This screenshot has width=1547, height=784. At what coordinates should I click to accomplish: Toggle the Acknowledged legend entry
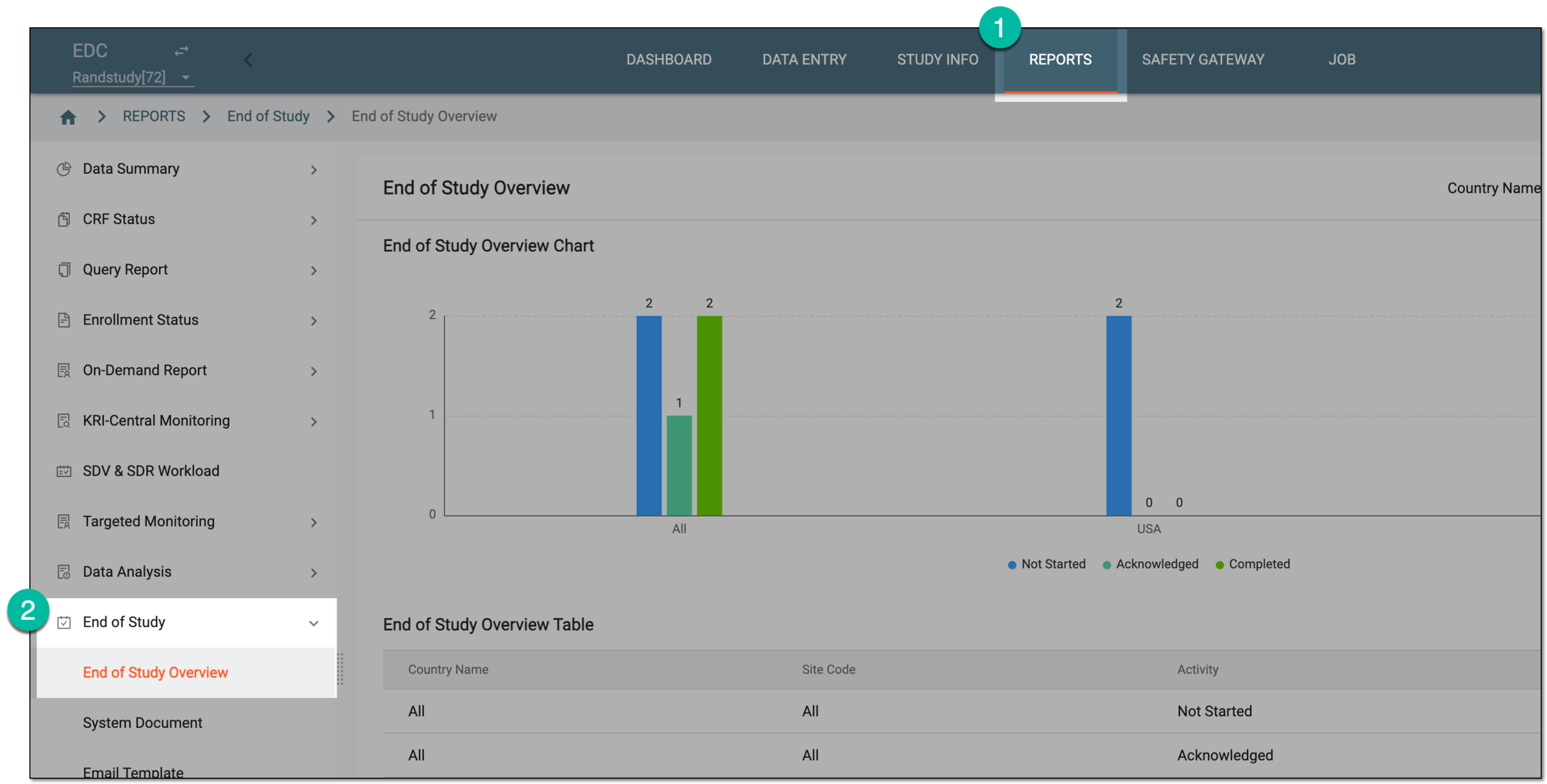tap(1150, 564)
